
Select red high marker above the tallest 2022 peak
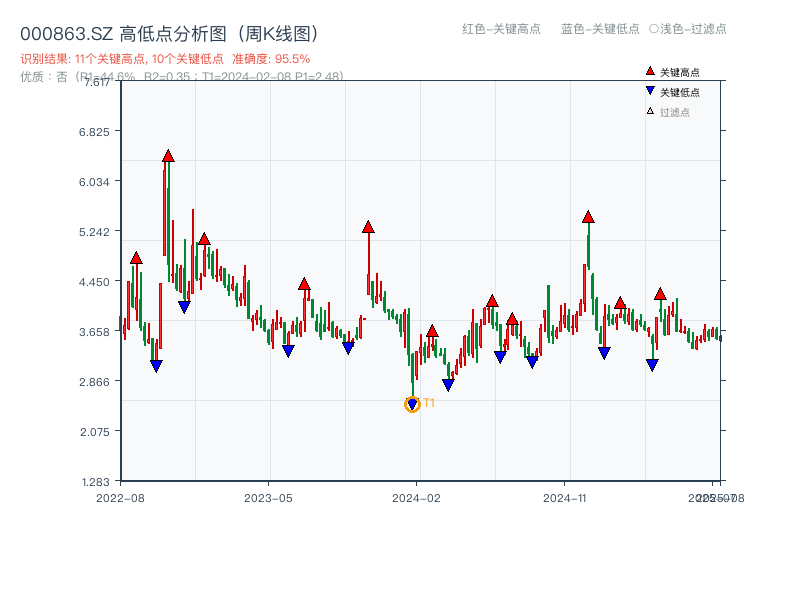pos(168,155)
